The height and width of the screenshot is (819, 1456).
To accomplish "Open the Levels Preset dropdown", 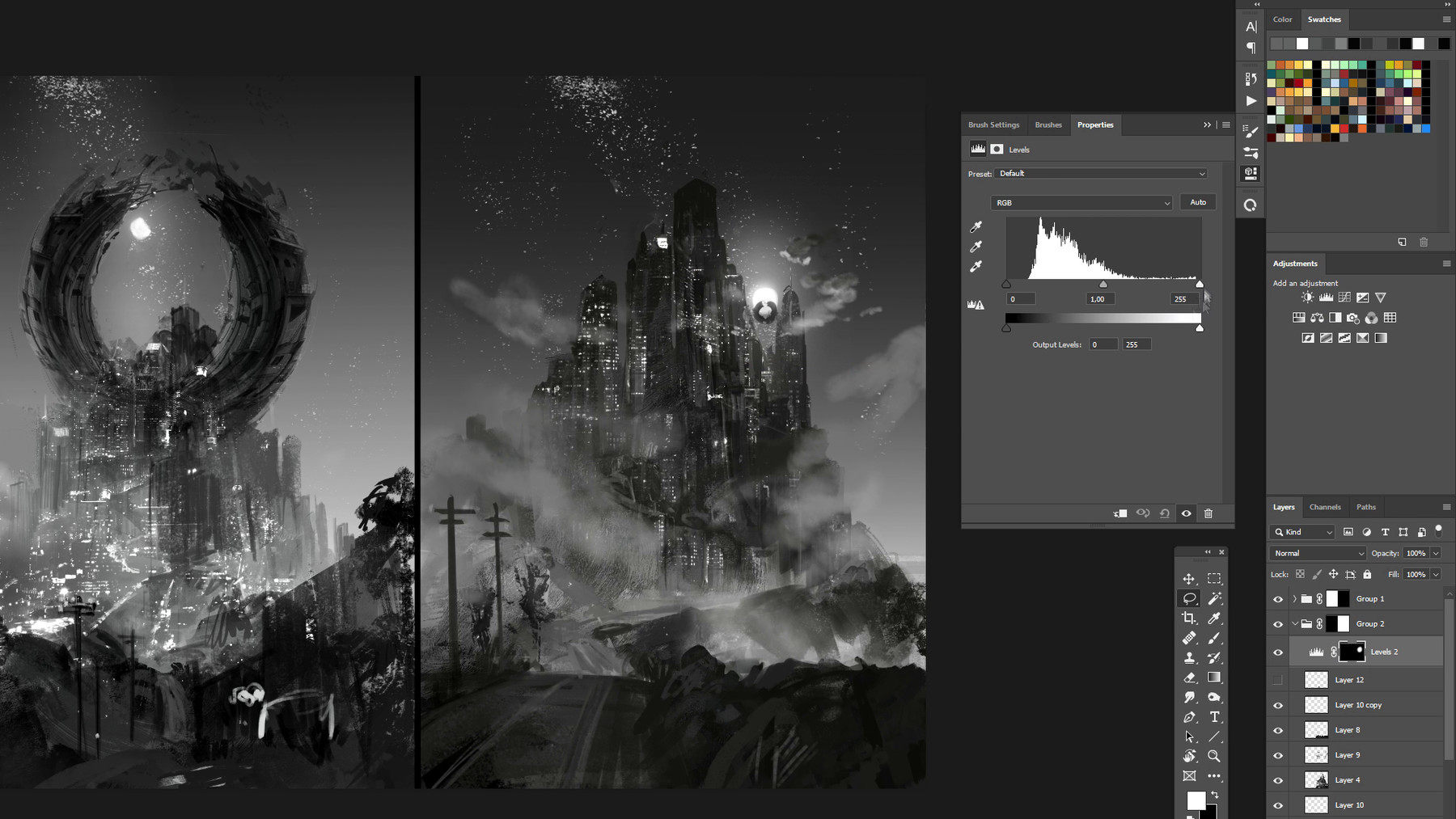I will click(x=1102, y=174).
